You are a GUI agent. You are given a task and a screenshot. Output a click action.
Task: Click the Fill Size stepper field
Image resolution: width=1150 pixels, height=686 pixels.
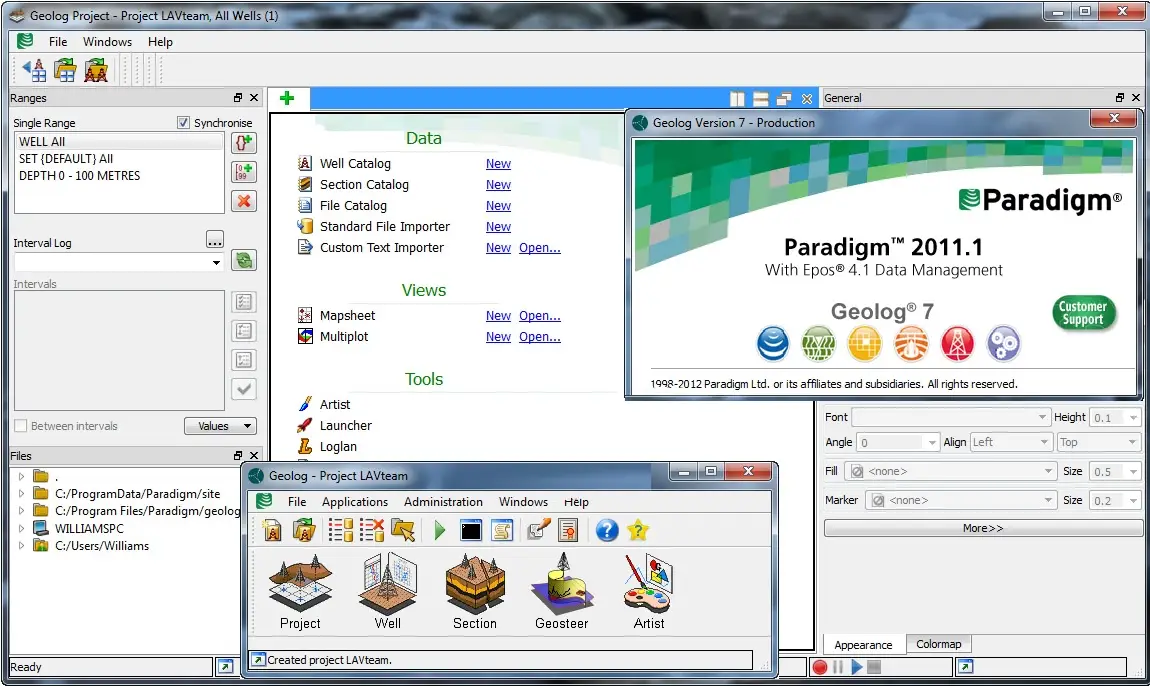click(1115, 472)
